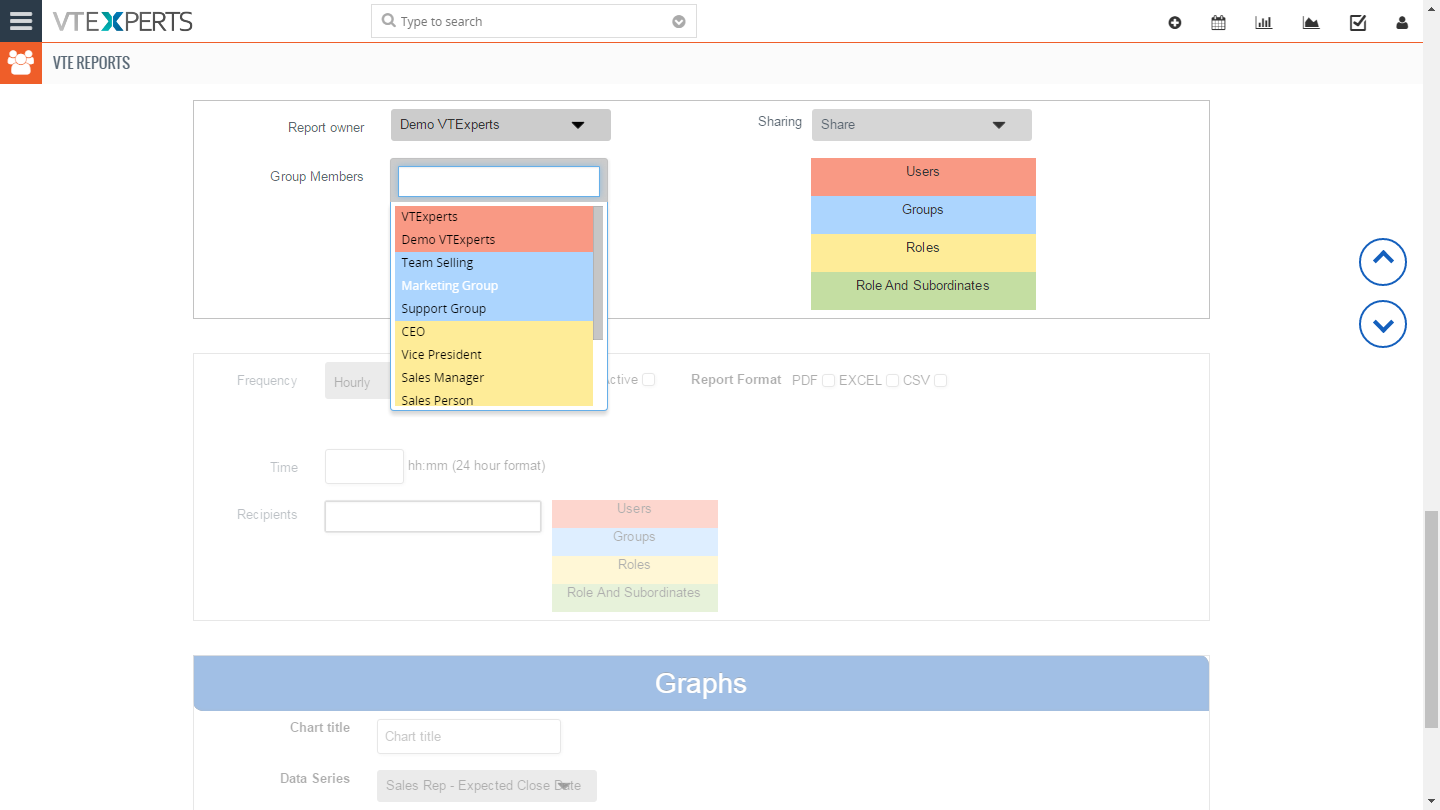
Task: Click Role And Subordinates swatch beside Recipients
Action: [x=635, y=598]
